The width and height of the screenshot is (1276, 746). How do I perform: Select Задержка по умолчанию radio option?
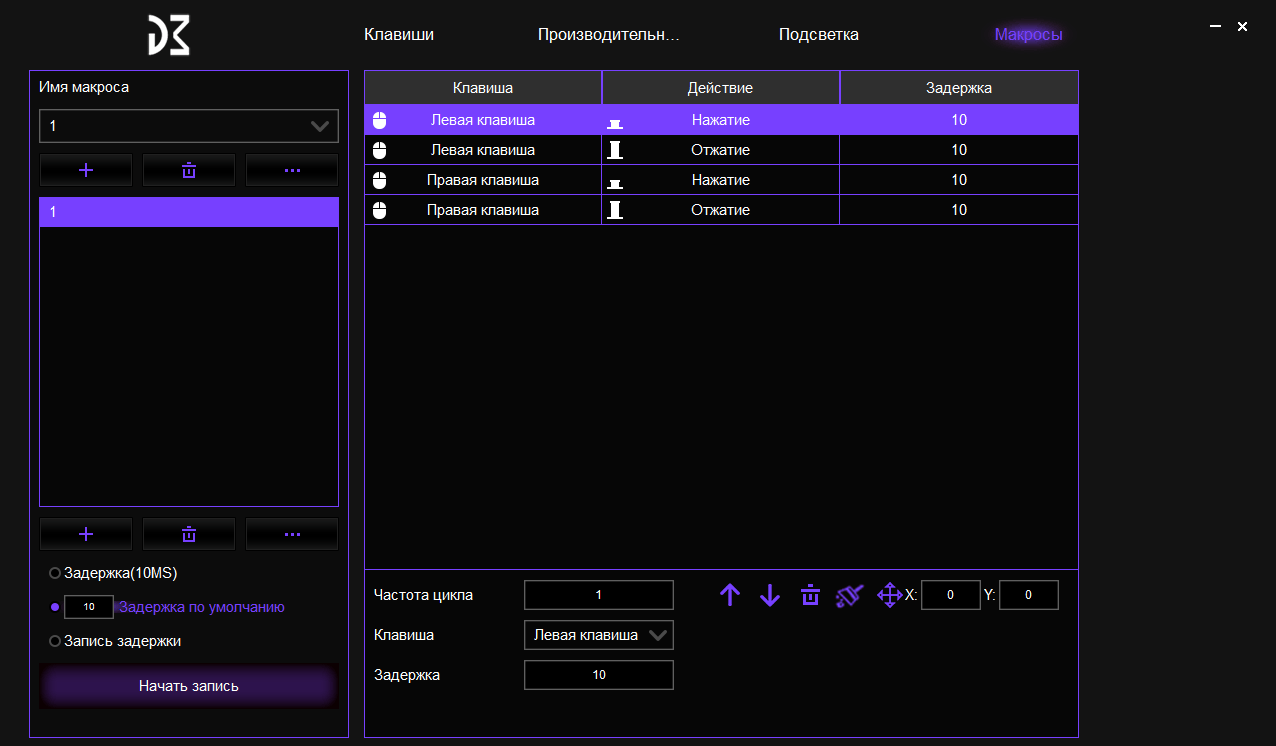[55, 607]
